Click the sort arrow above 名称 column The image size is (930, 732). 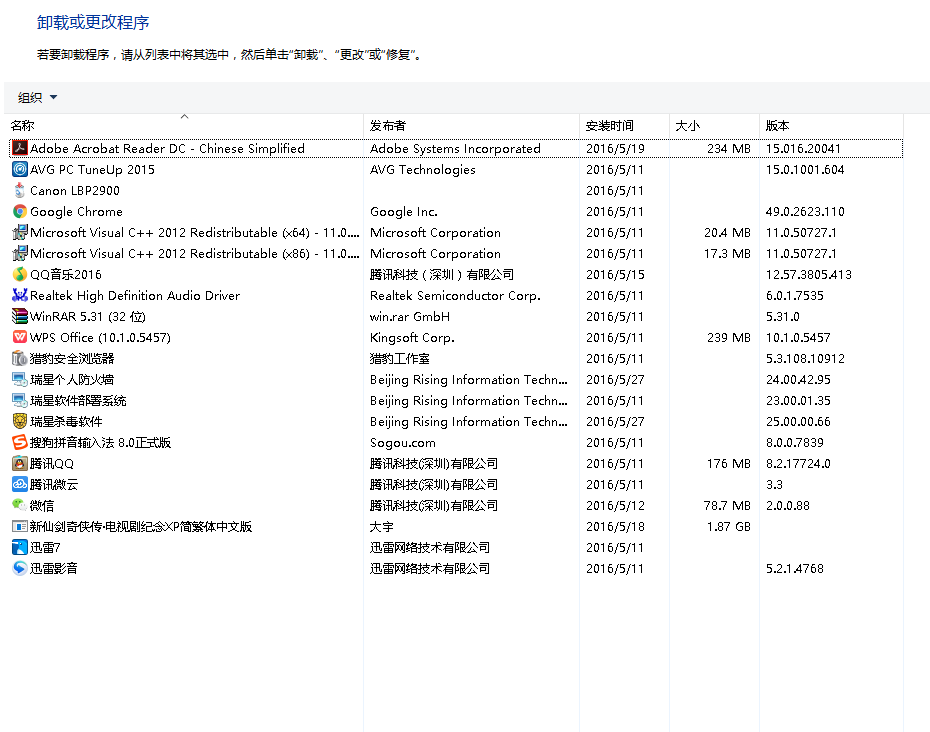click(184, 116)
